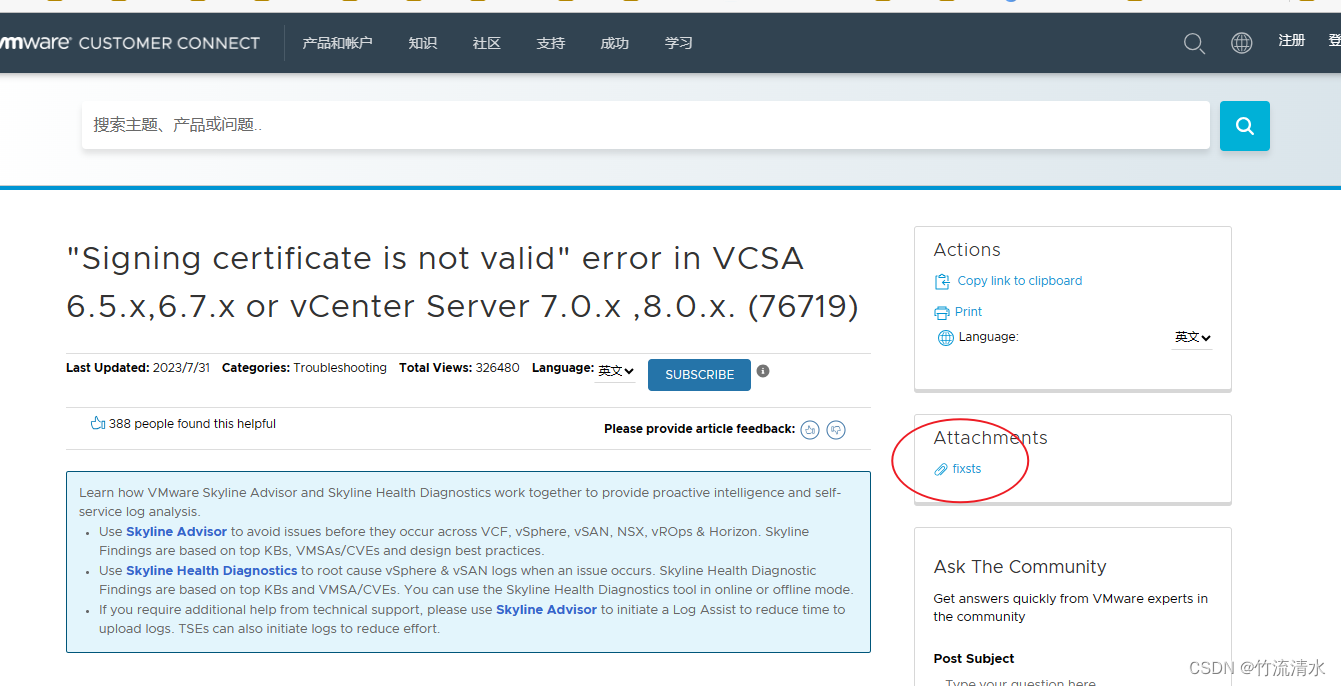Image resolution: width=1341 pixels, height=686 pixels.
Task: Click the Ask The Community heading
Action: (x=1020, y=567)
